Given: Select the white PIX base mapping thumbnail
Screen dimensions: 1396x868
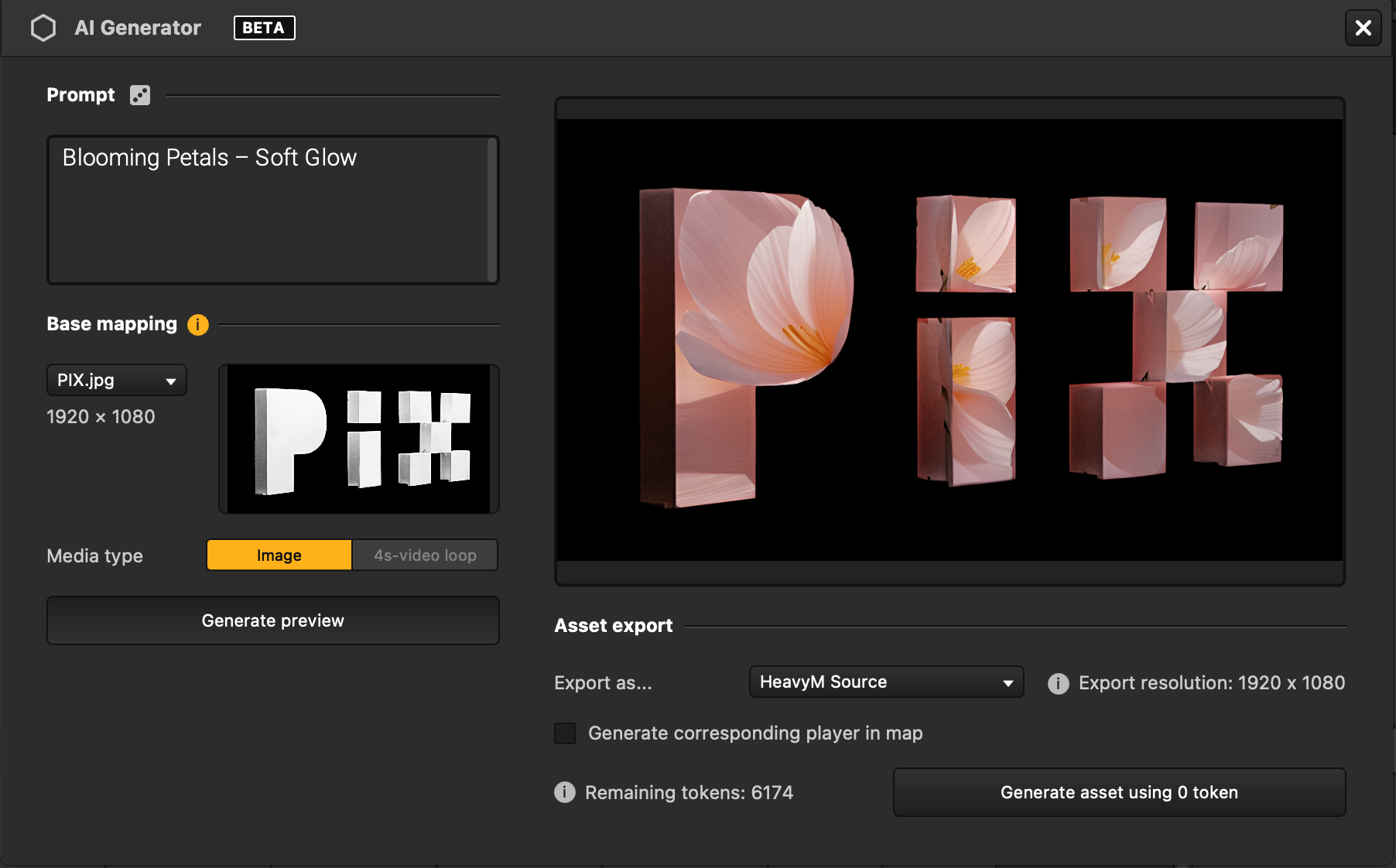Looking at the screenshot, I should coord(358,439).
